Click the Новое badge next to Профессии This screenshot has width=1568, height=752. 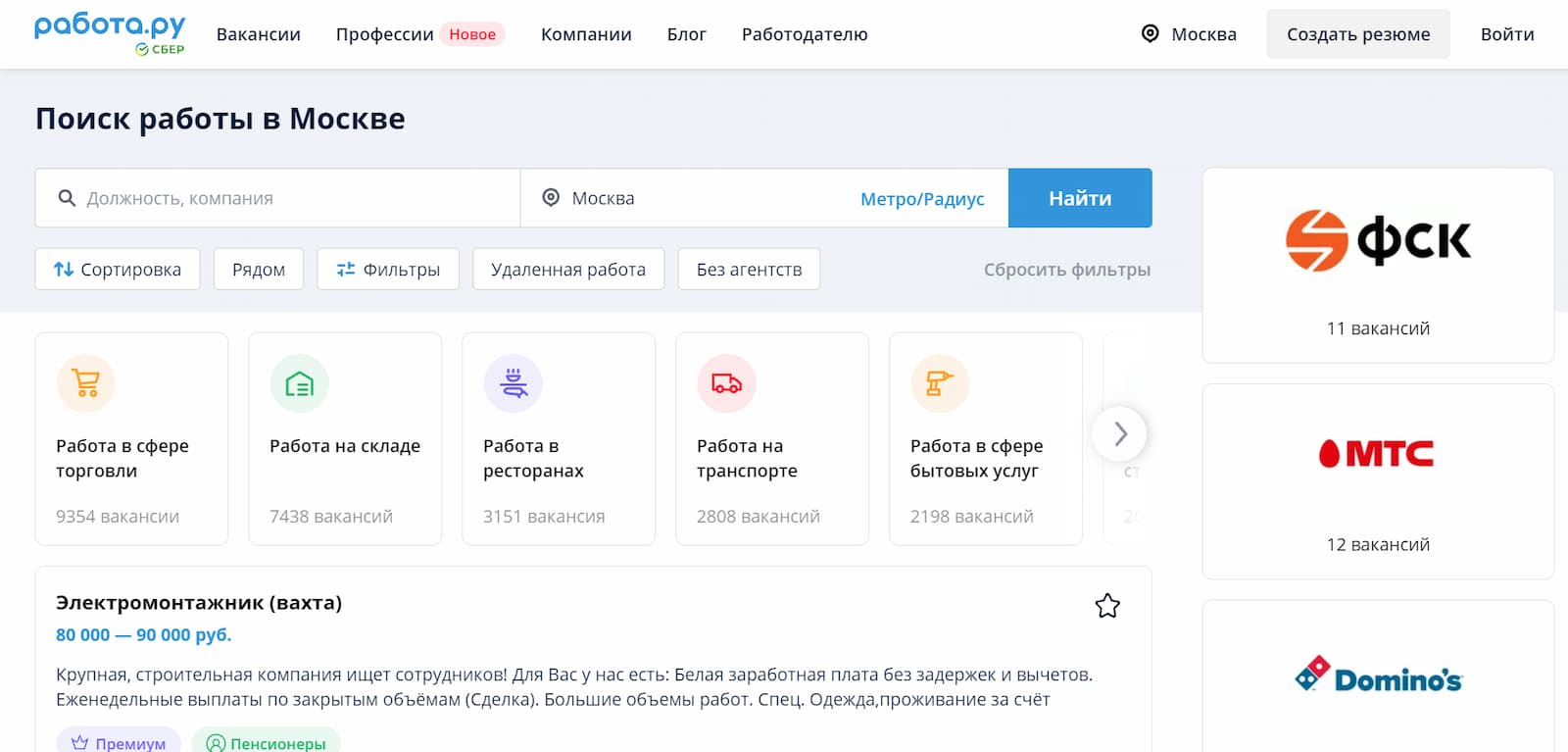[x=472, y=34]
